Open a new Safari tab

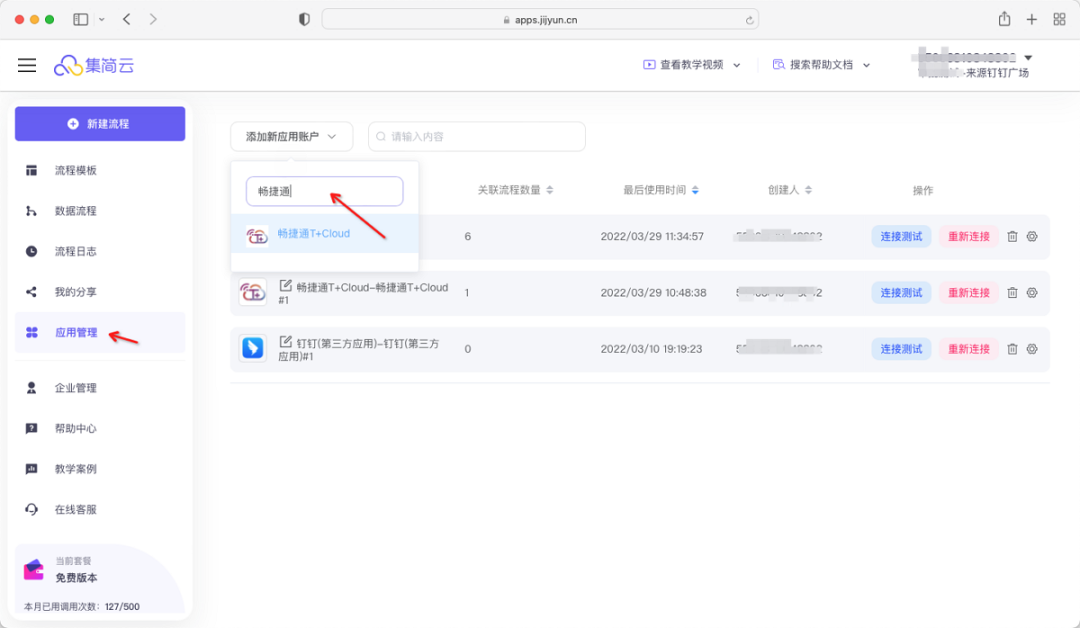(x=1031, y=19)
